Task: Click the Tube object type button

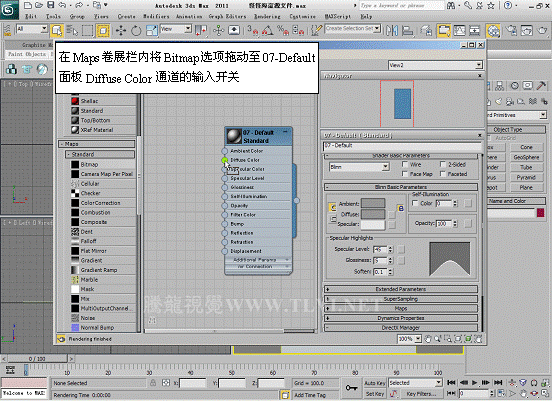Action: click(526, 167)
